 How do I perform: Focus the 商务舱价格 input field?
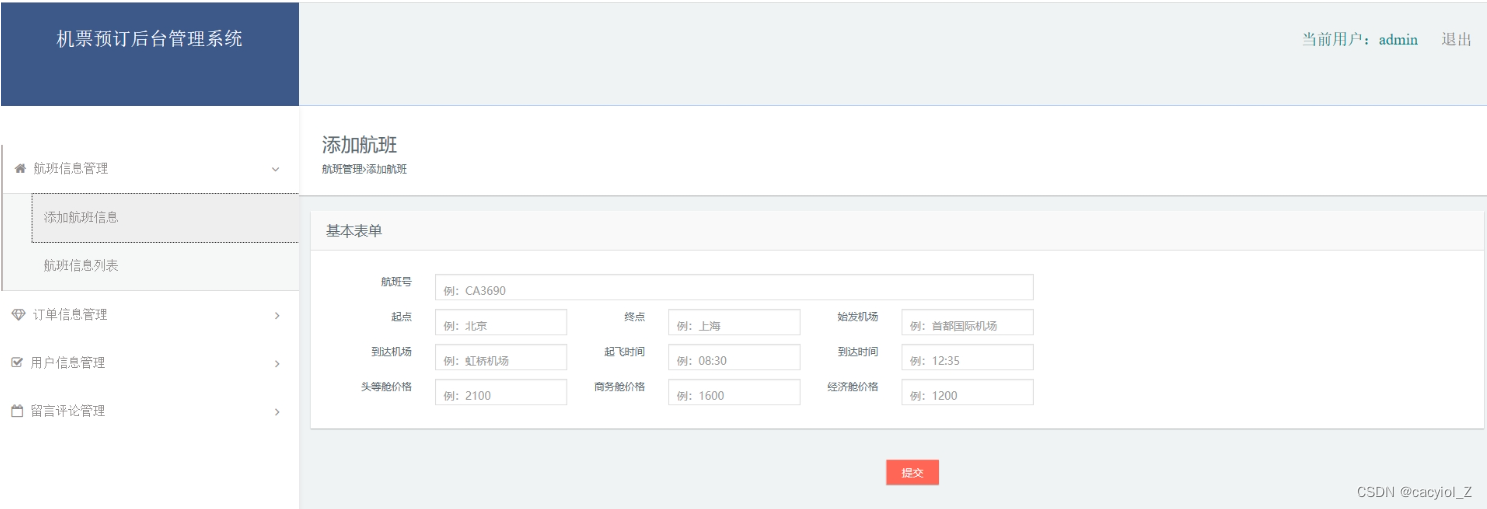[x=734, y=392]
